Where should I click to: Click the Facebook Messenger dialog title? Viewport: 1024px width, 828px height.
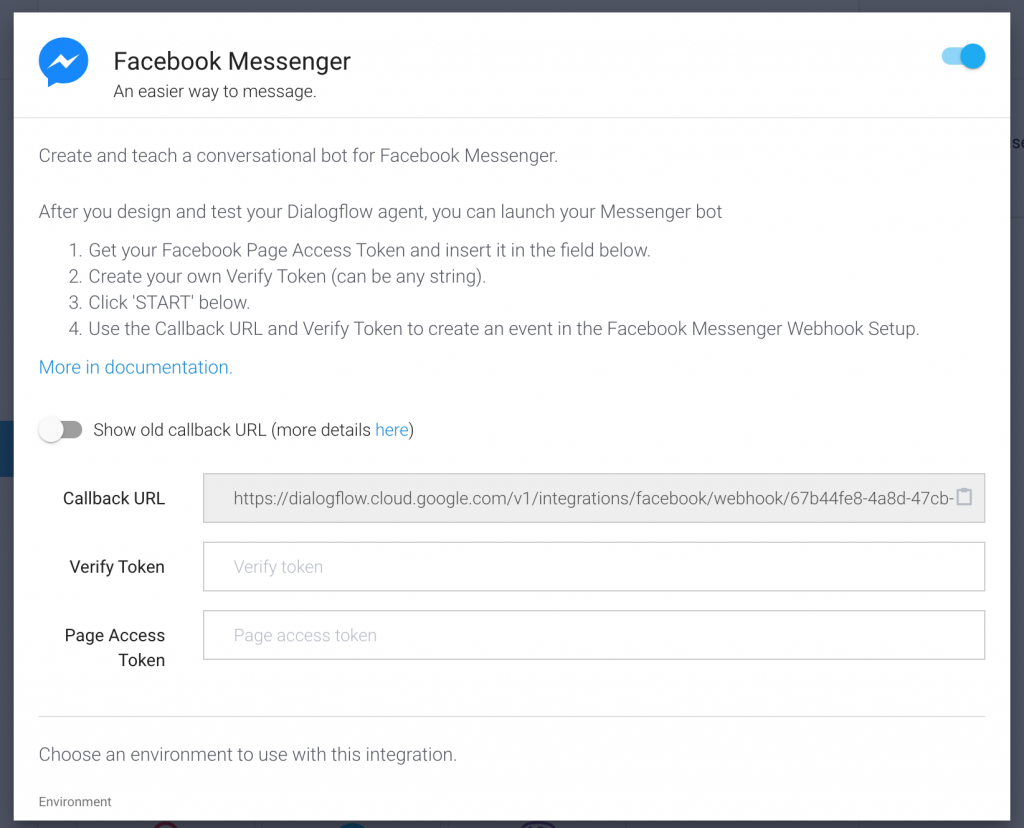[x=232, y=61]
